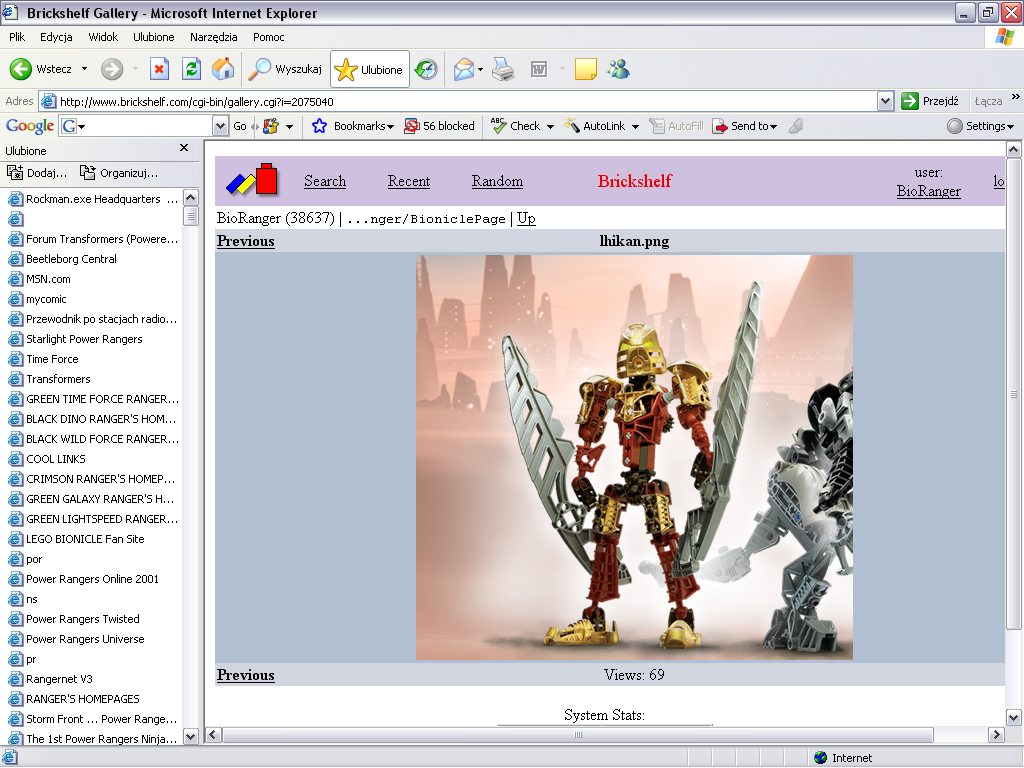
Task: Toggle the 56 blocked popup blocker
Action: click(x=439, y=126)
